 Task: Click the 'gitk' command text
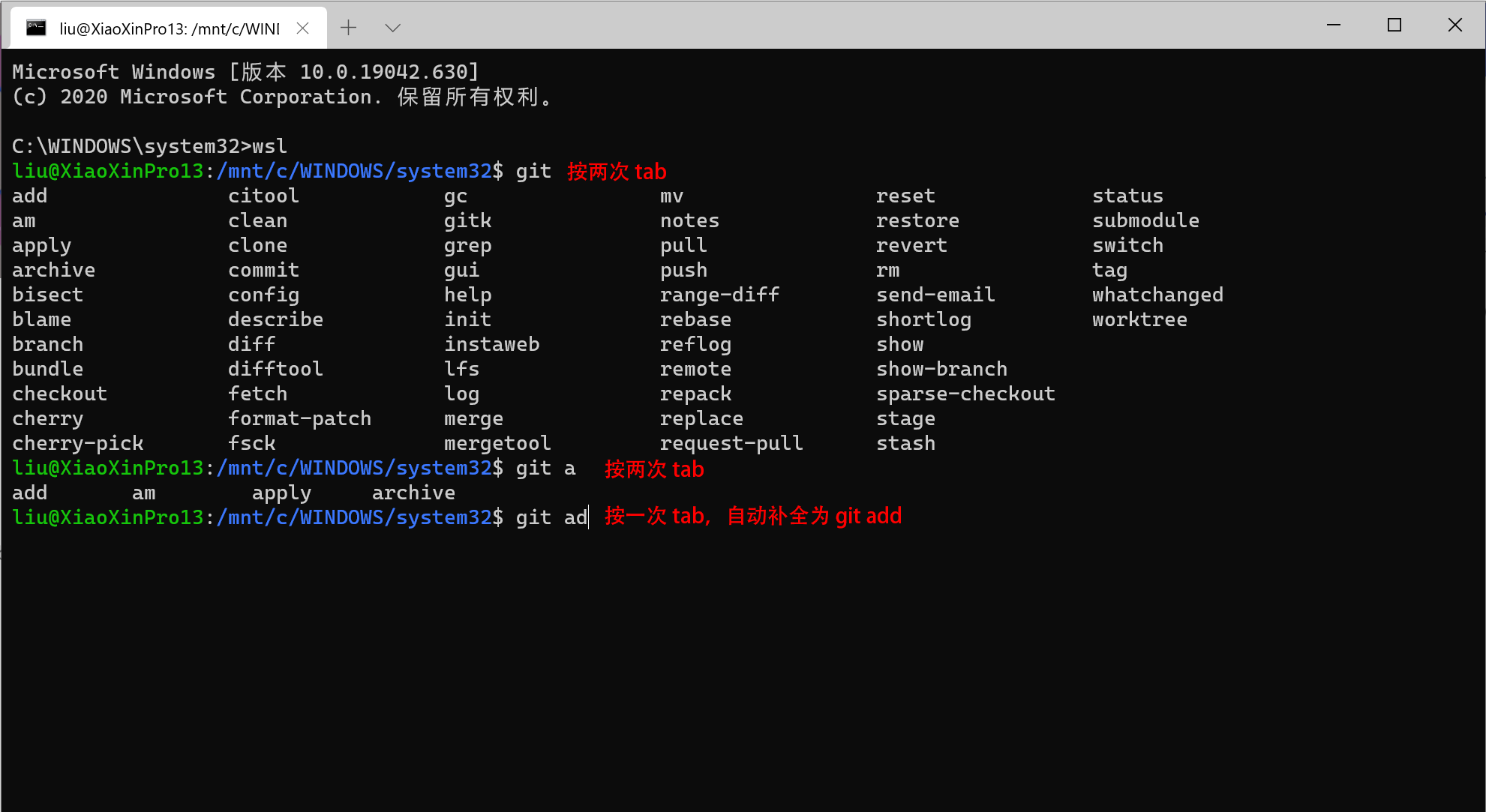pyautogui.click(x=468, y=220)
